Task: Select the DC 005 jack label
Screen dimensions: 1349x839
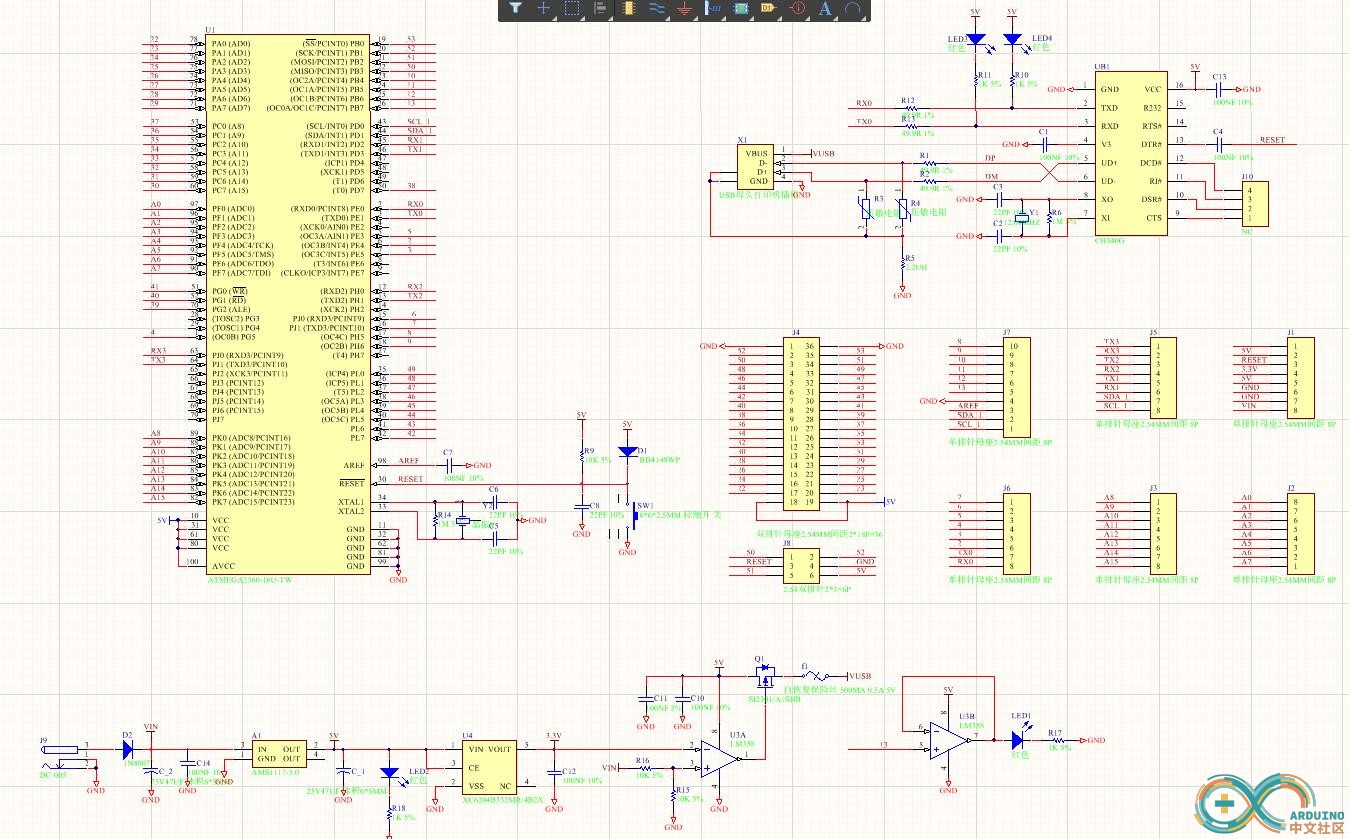Action: coord(53,775)
